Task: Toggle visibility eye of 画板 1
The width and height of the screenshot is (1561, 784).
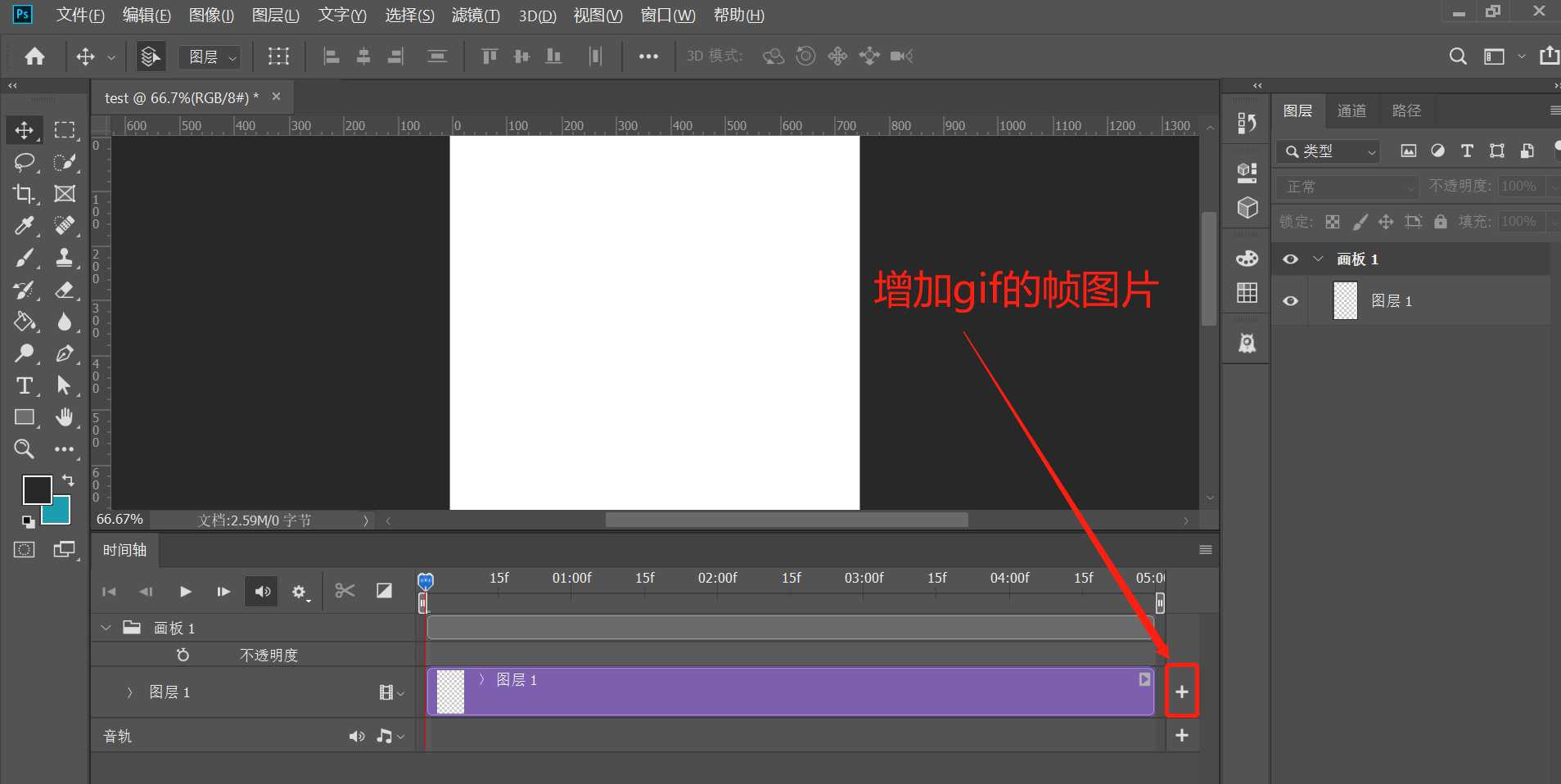Action: click(1291, 259)
